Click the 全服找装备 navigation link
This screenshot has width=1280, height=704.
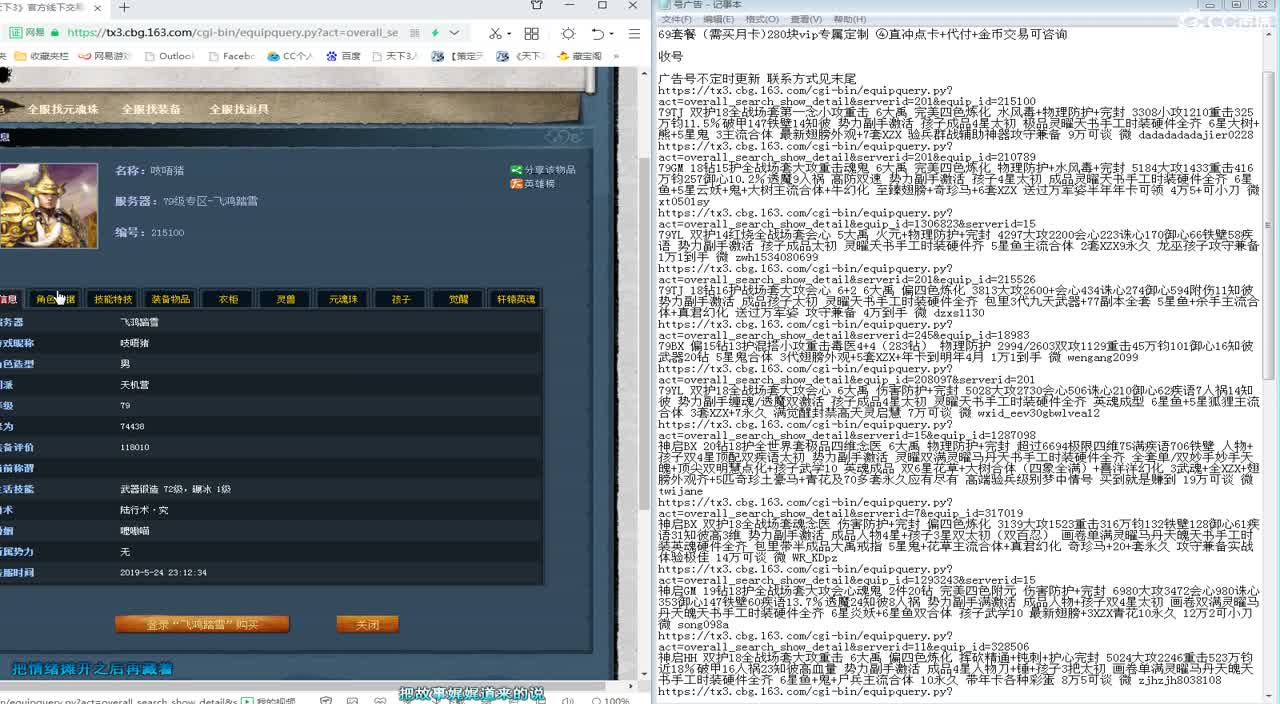(x=151, y=109)
